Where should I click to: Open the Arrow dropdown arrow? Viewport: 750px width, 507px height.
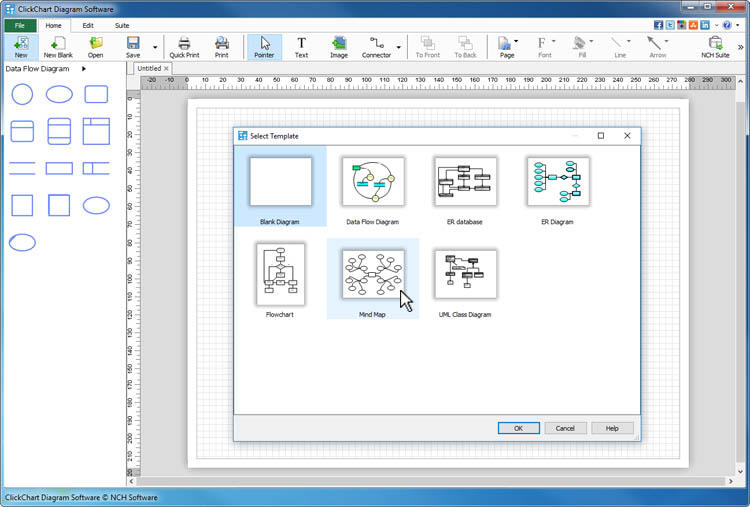(x=666, y=41)
